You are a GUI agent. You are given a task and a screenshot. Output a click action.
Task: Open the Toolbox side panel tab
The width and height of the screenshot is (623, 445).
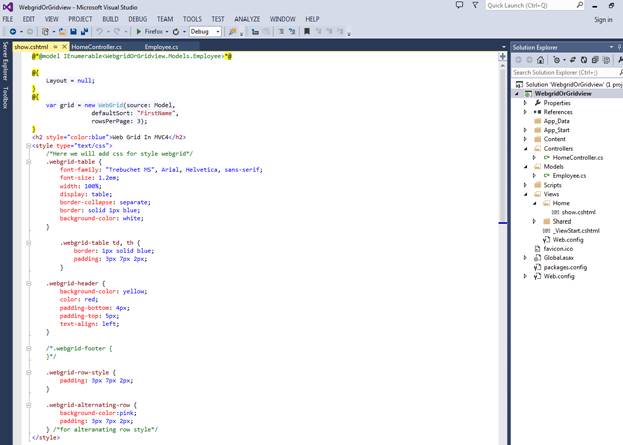tap(5, 98)
